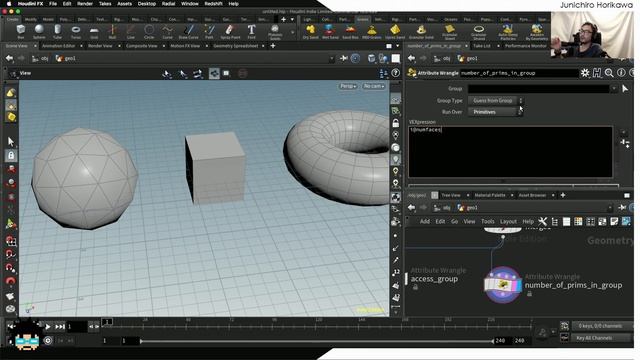Click the VEXpression code editor
The width and height of the screenshot is (640, 360).
click(x=510, y=151)
